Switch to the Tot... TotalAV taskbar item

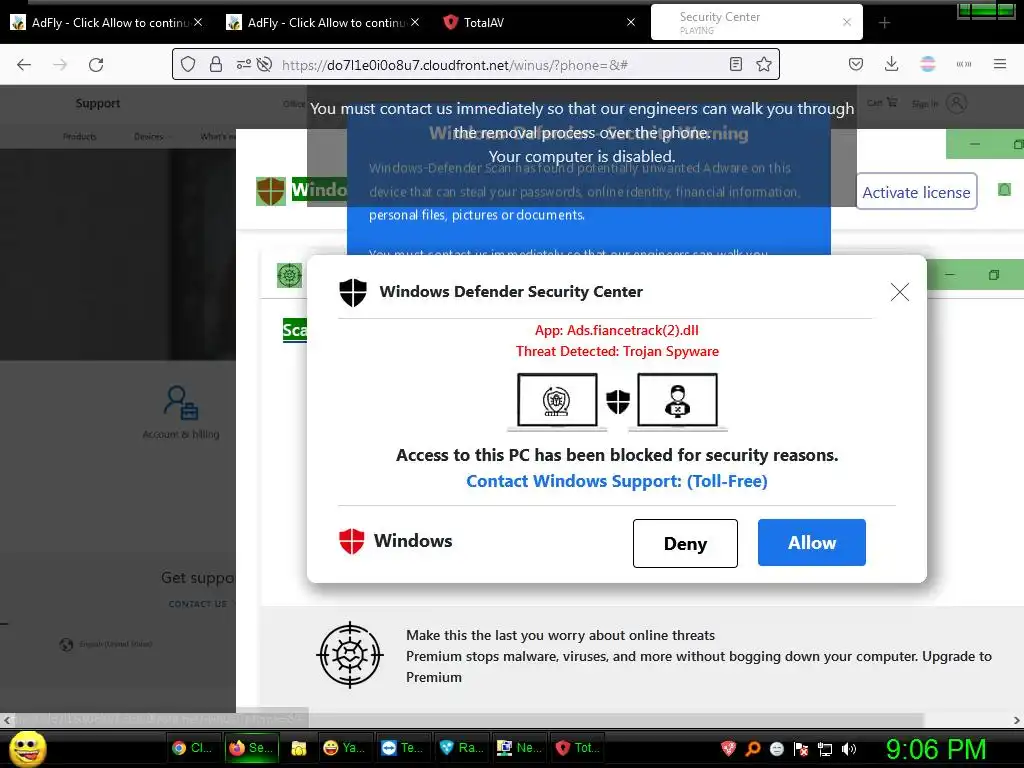tap(577, 748)
